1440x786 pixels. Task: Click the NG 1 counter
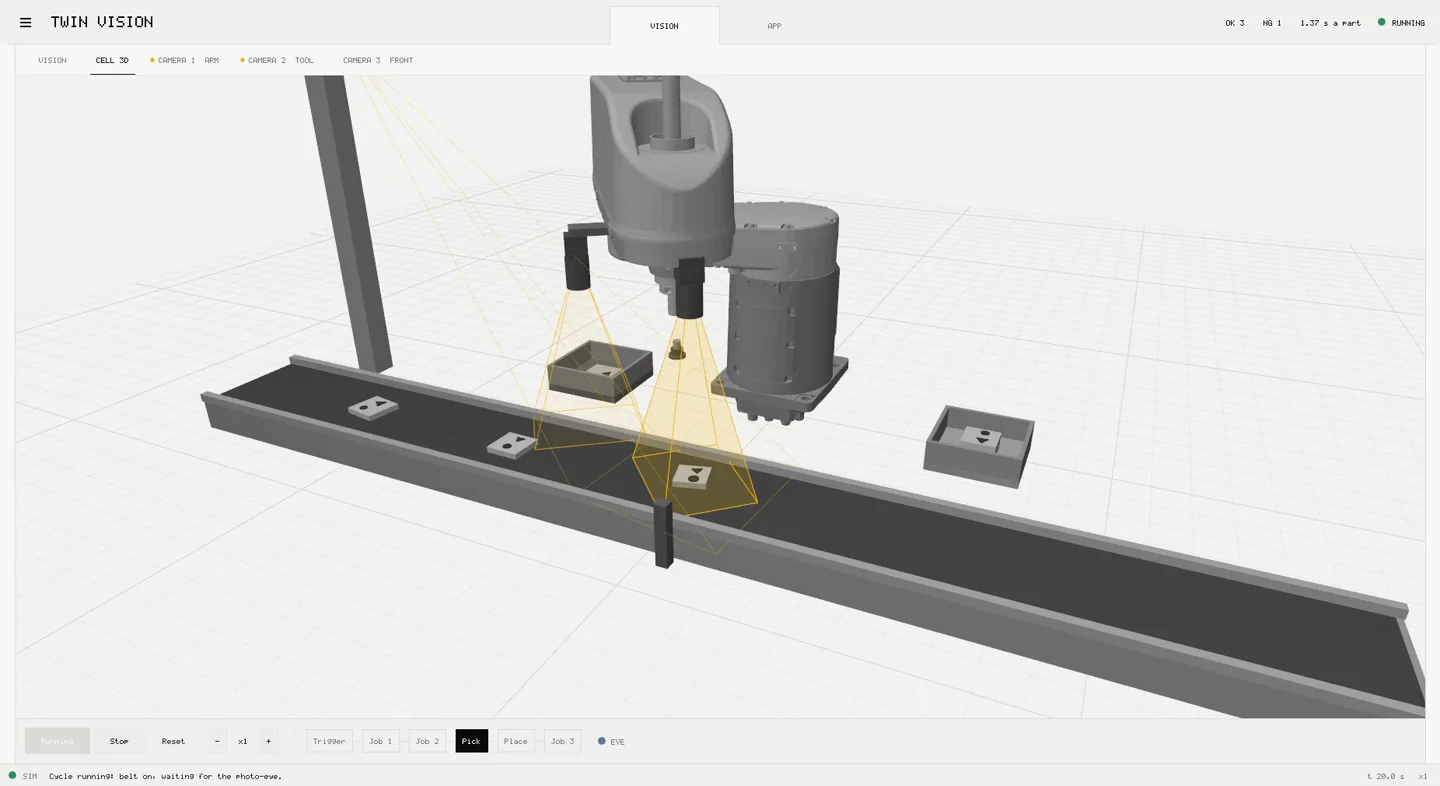click(x=1272, y=23)
